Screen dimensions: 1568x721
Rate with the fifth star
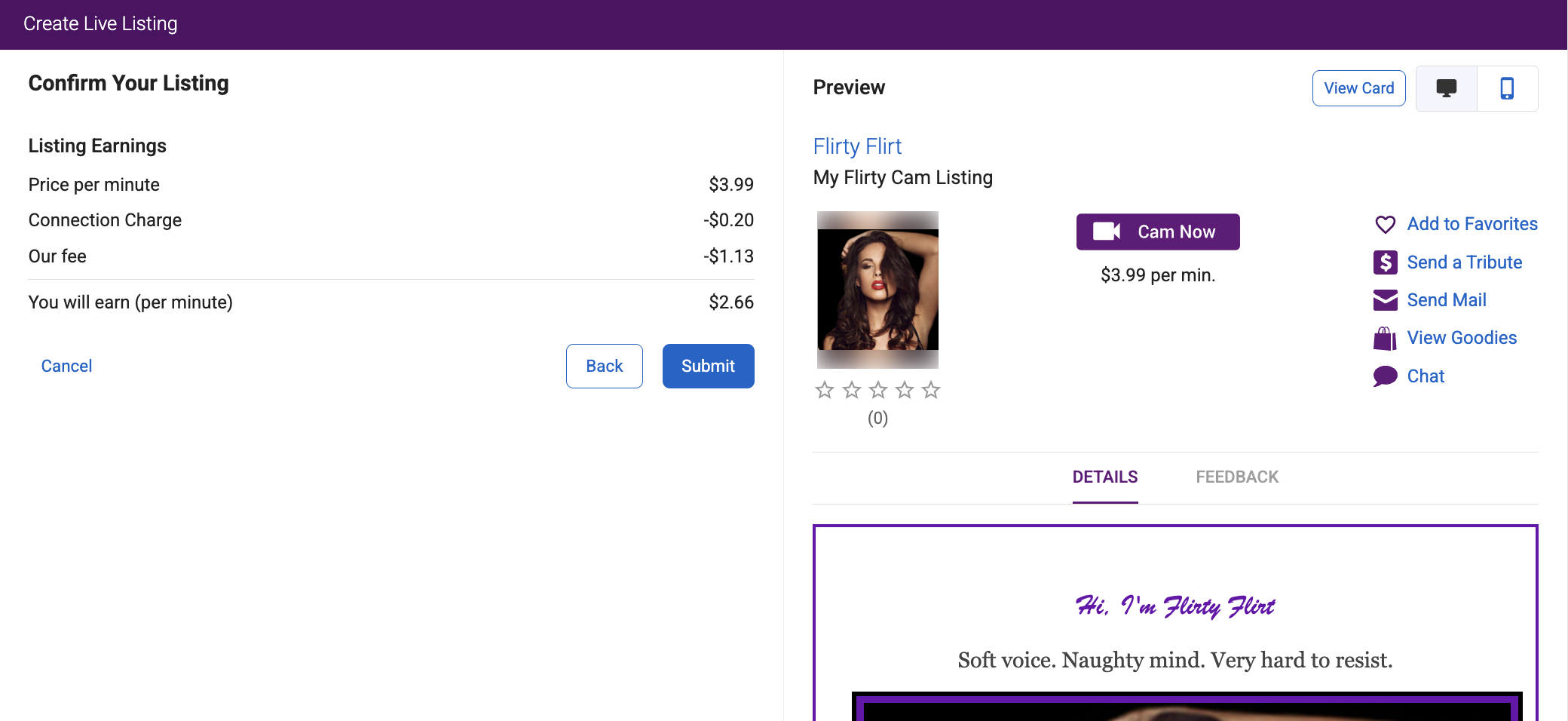931,390
